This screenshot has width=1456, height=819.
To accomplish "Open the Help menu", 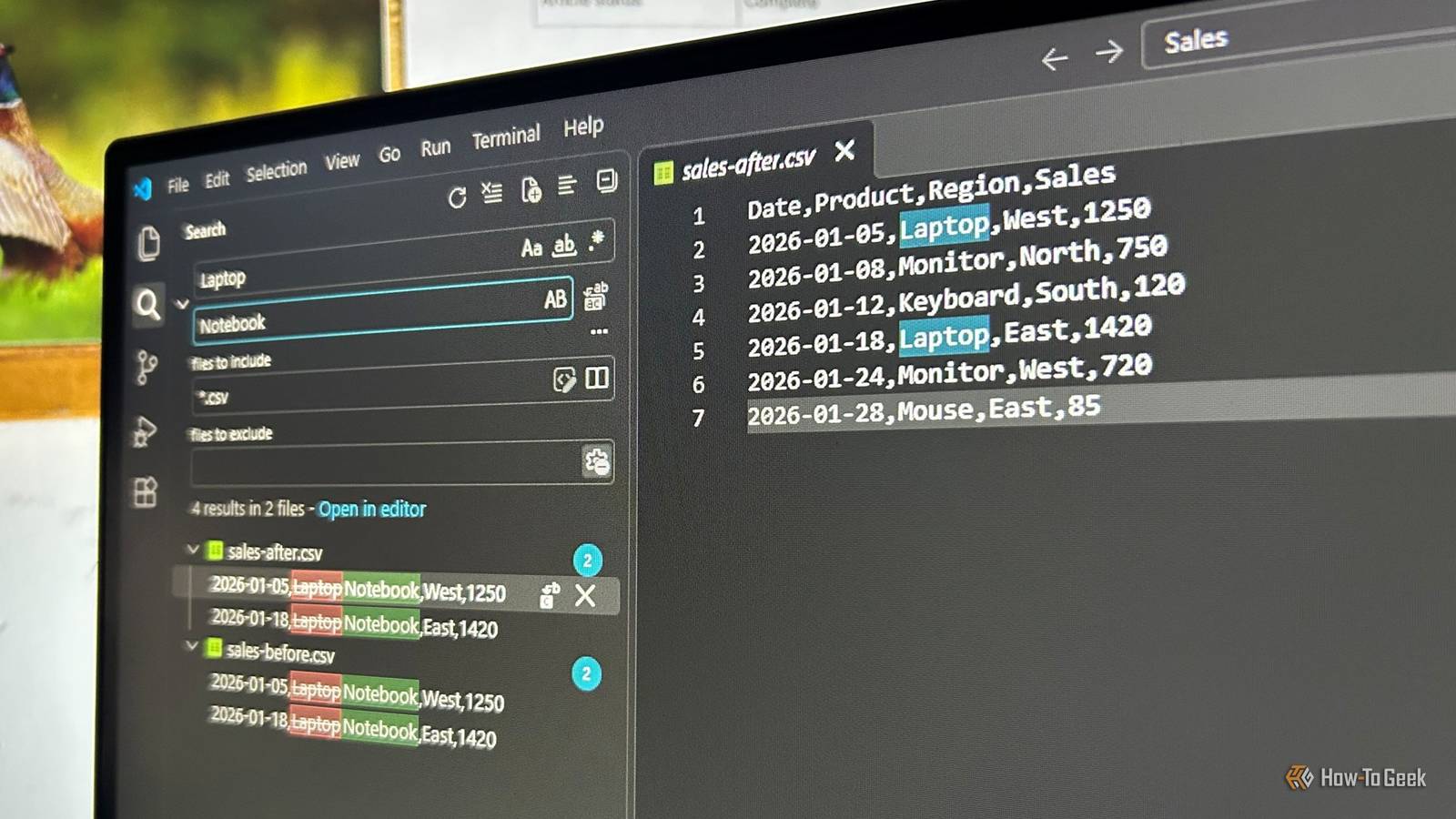I will pyautogui.click(x=582, y=126).
